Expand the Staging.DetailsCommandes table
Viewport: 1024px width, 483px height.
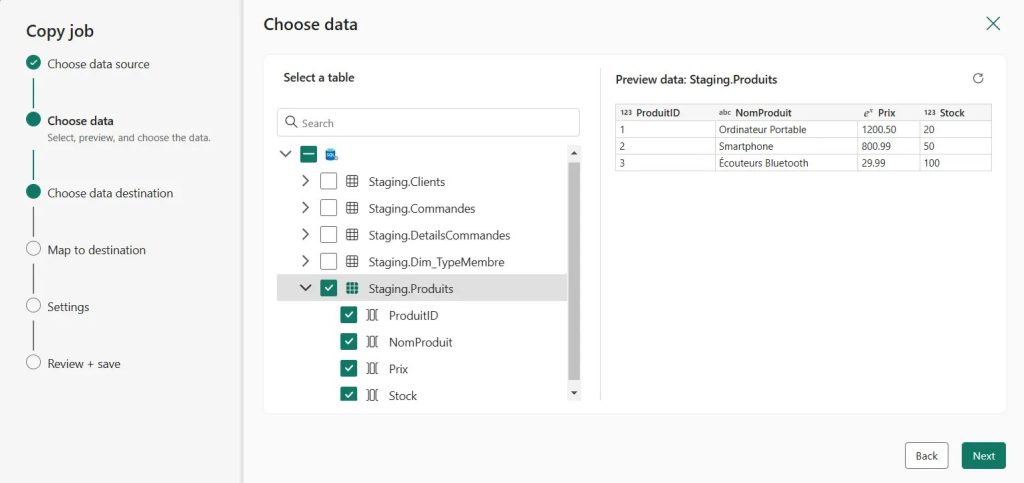[305, 235]
